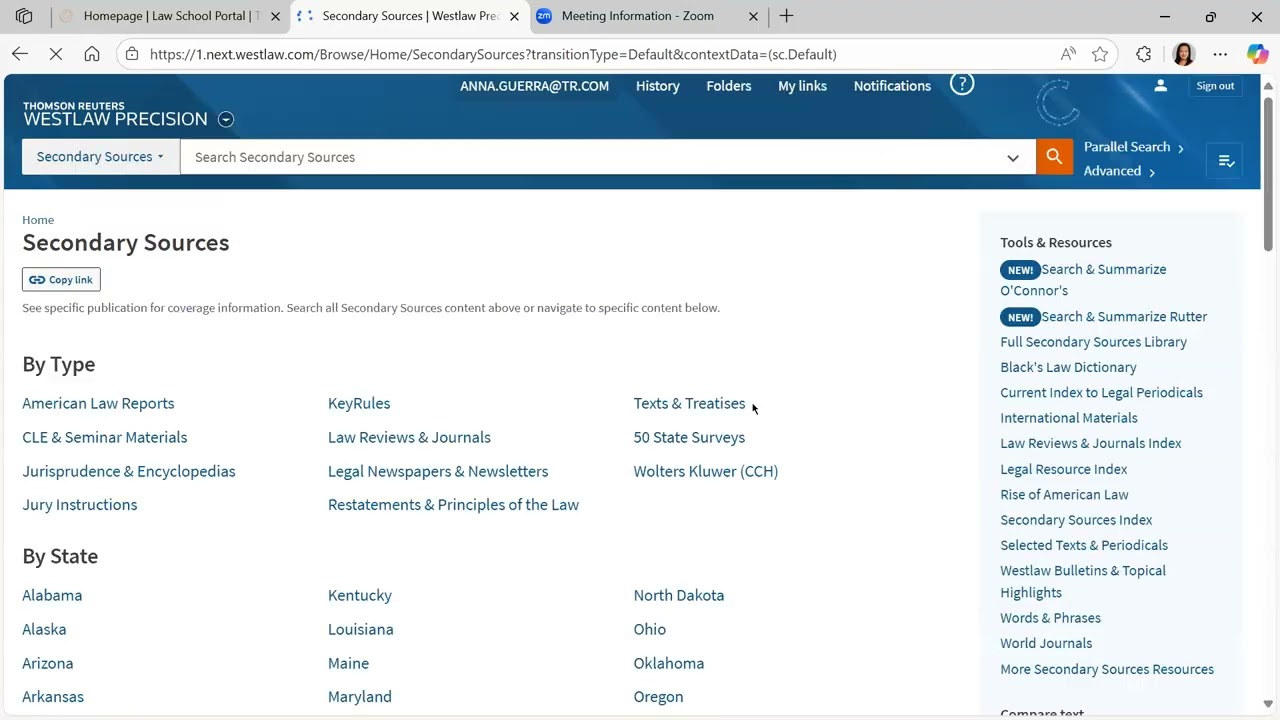Open Legal Newspapers & Newsletters
Image resolution: width=1280 pixels, height=720 pixels.
coord(438,471)
